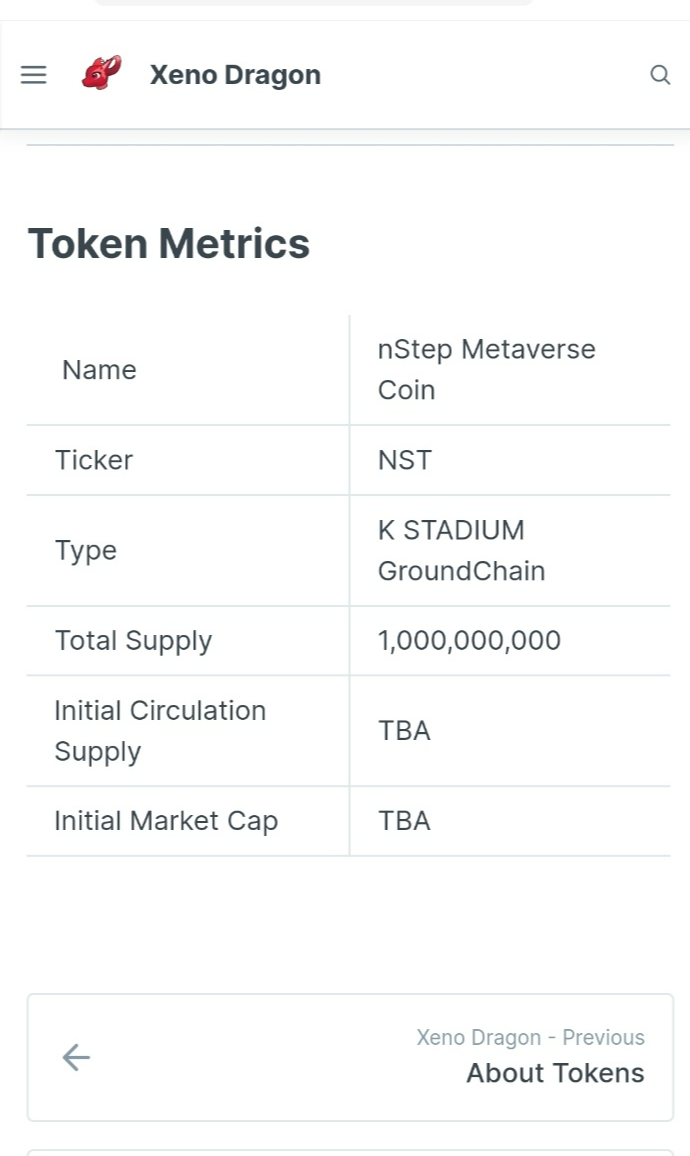Open the About Tokens previous page

click(x=555, y=1073)
